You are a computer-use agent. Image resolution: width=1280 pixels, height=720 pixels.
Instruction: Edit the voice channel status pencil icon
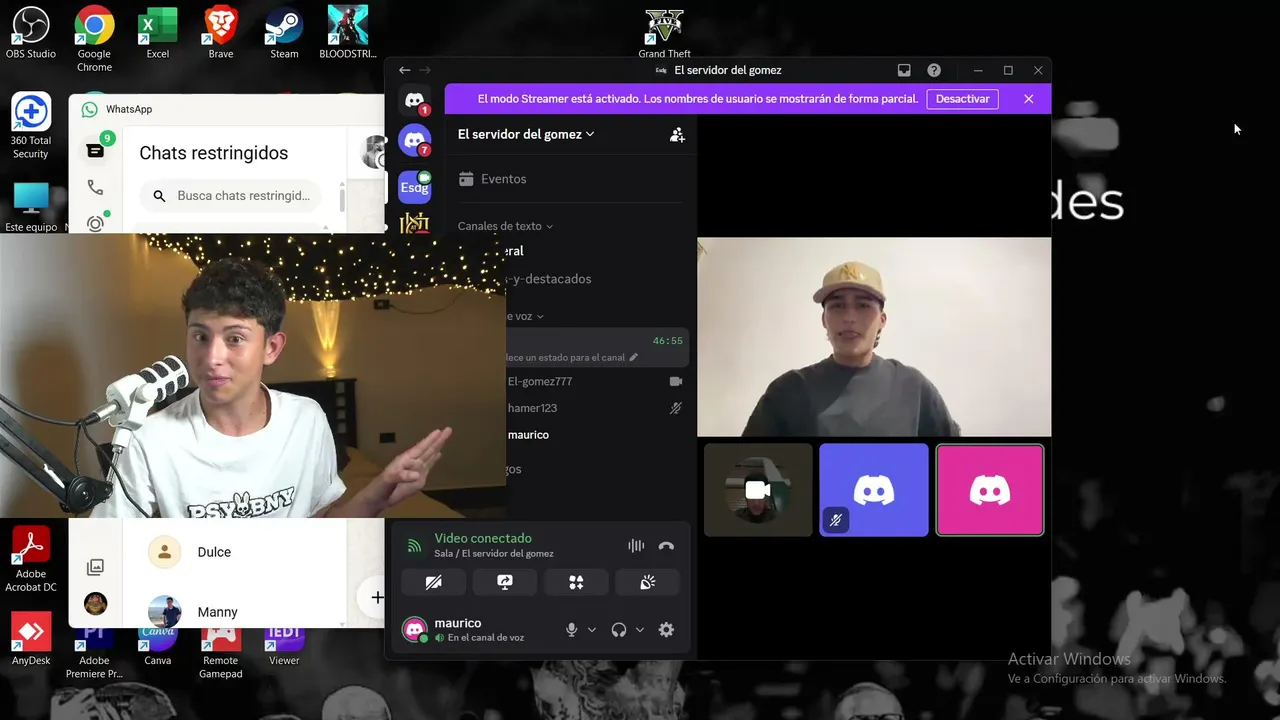(633, 357)
